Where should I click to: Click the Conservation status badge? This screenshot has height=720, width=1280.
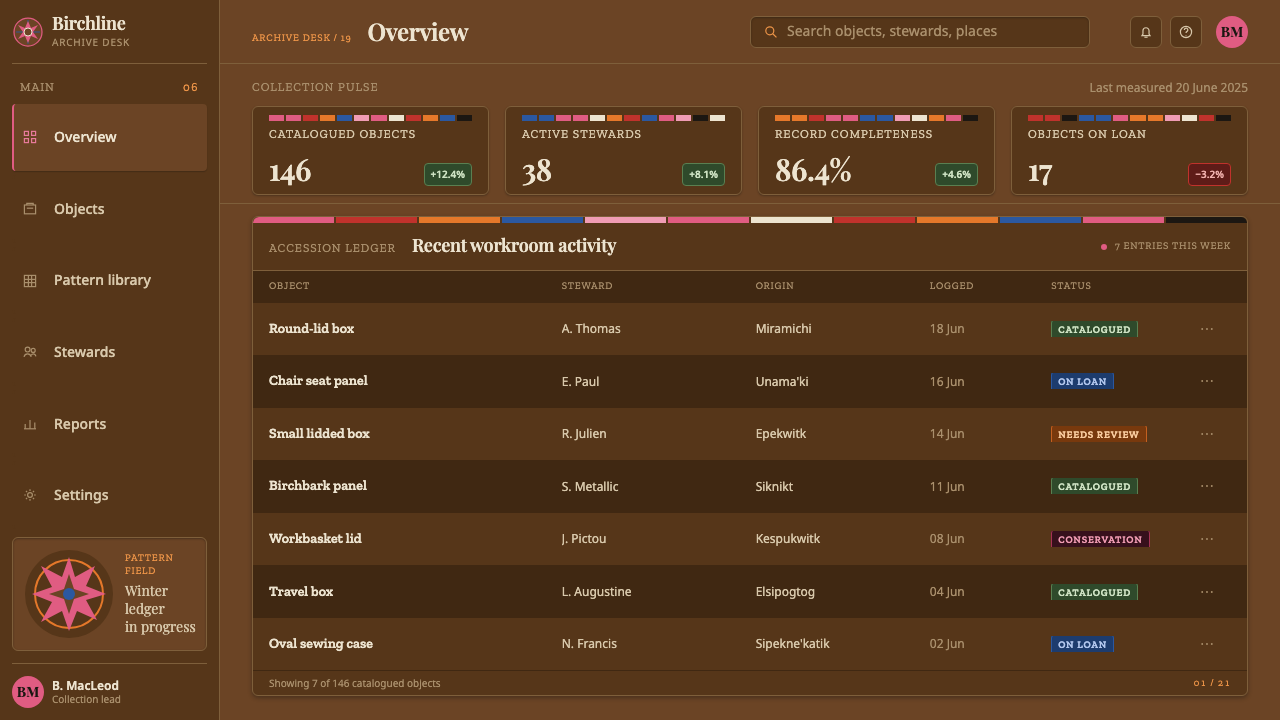point(1100,539)
